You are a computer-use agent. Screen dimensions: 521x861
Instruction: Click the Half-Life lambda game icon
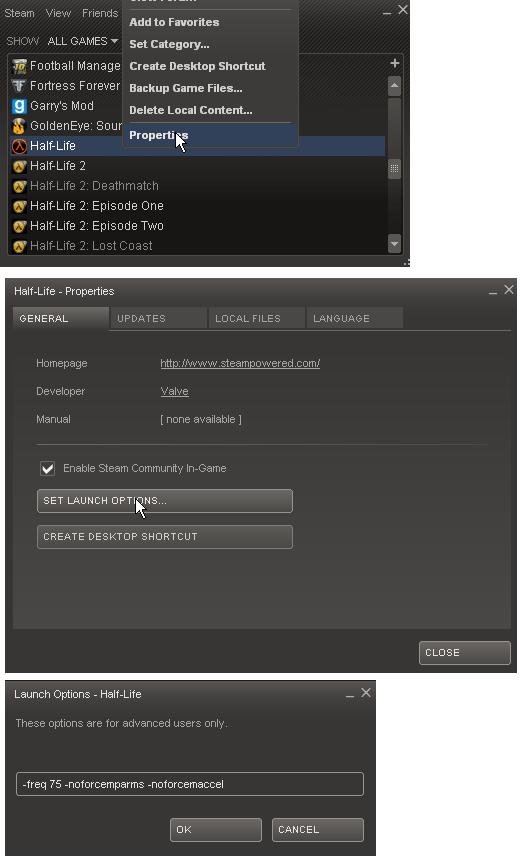coord(19,146)
